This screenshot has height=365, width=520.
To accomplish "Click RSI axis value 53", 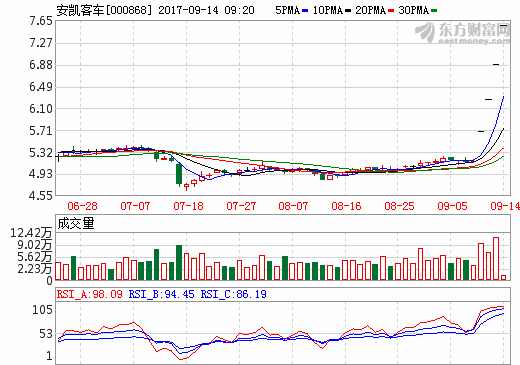I will pos(46,334).
